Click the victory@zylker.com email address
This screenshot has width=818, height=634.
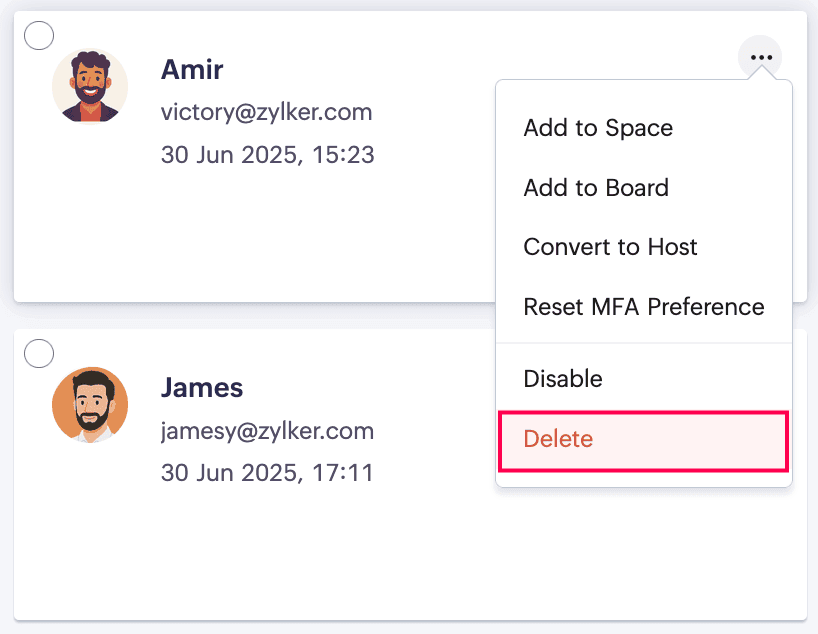[x=267, y=112]
